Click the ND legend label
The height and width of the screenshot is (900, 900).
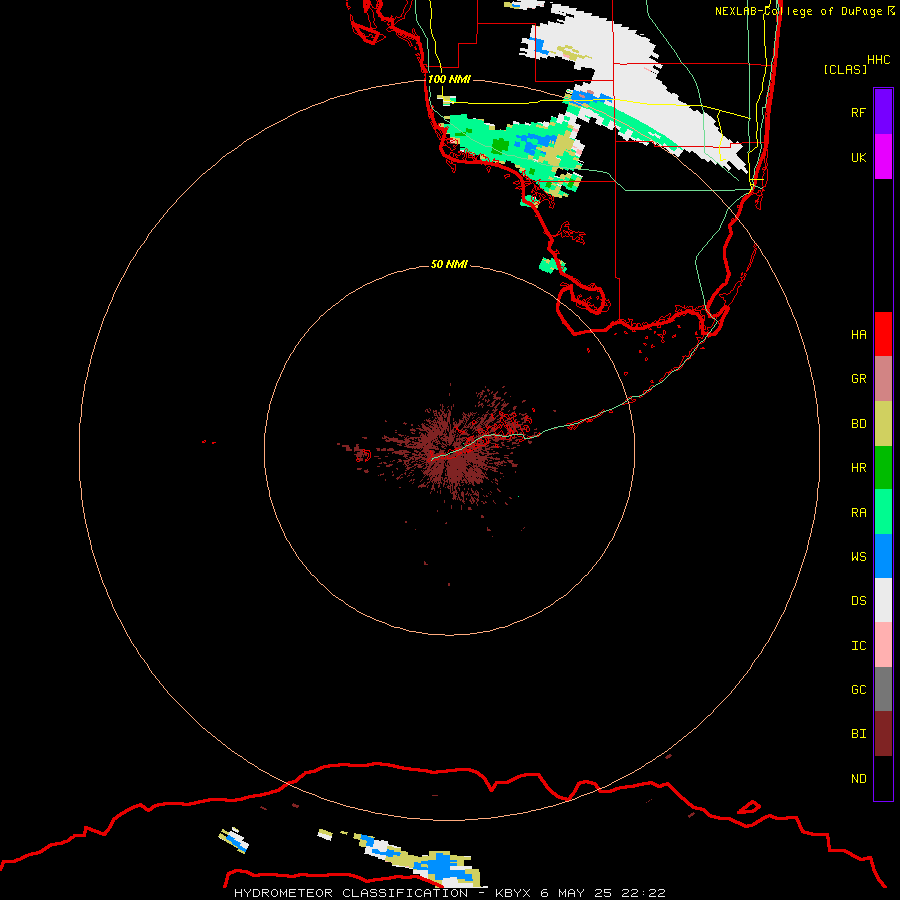pyautogui.click(x=858, y=779)
